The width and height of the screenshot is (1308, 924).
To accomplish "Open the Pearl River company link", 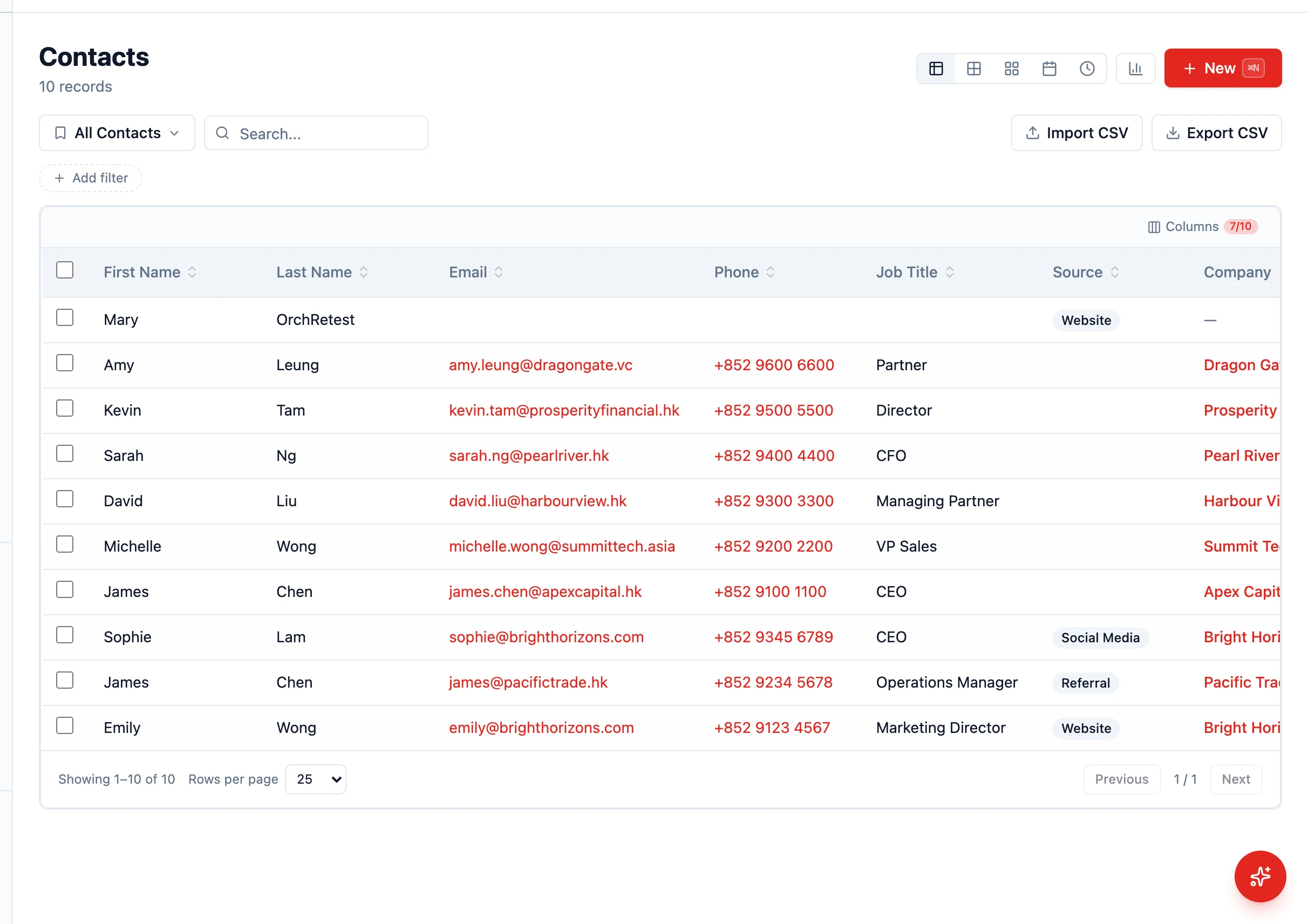I will pyautogui.click(x=1241, y=456).
